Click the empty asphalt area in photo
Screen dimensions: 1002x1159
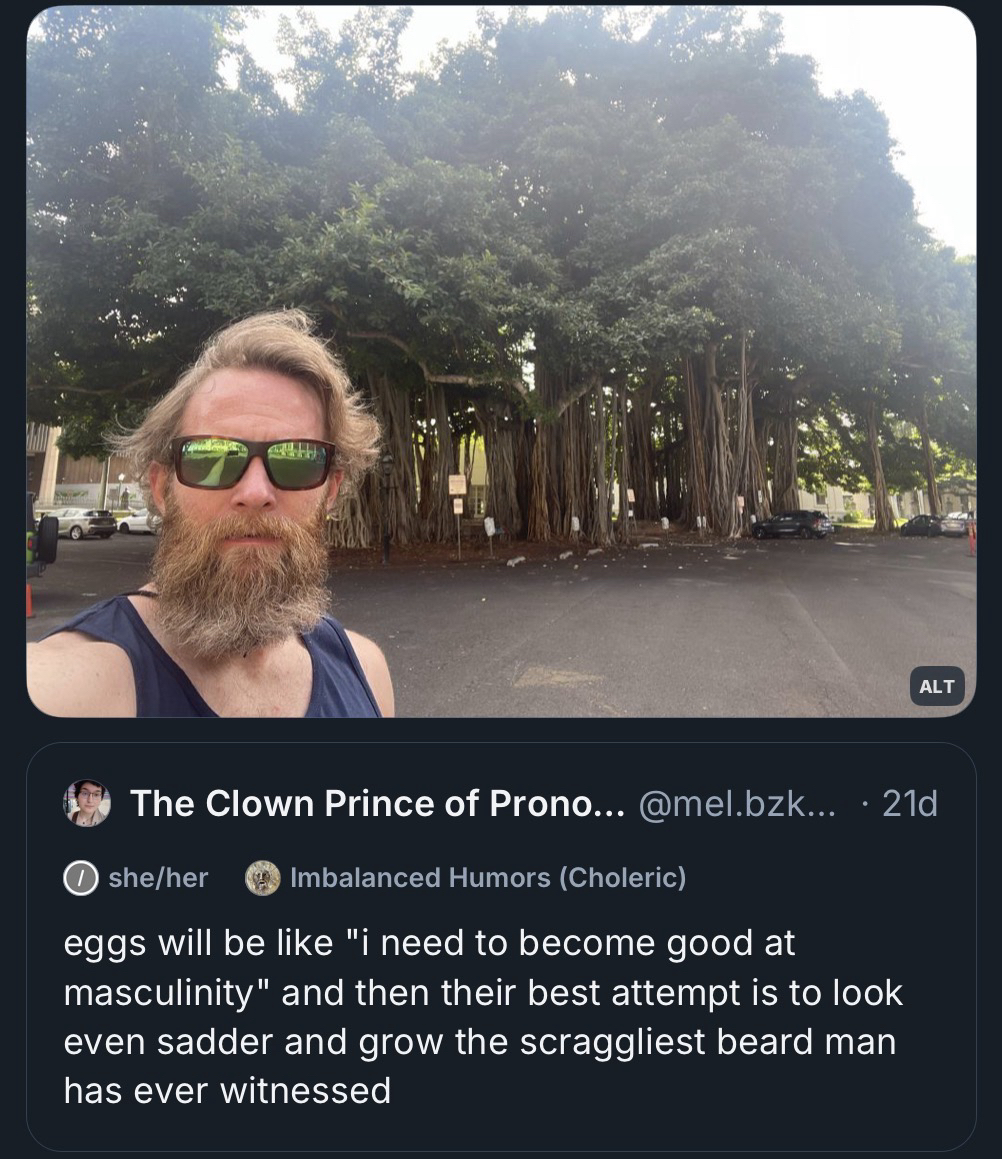pos(650,630)
